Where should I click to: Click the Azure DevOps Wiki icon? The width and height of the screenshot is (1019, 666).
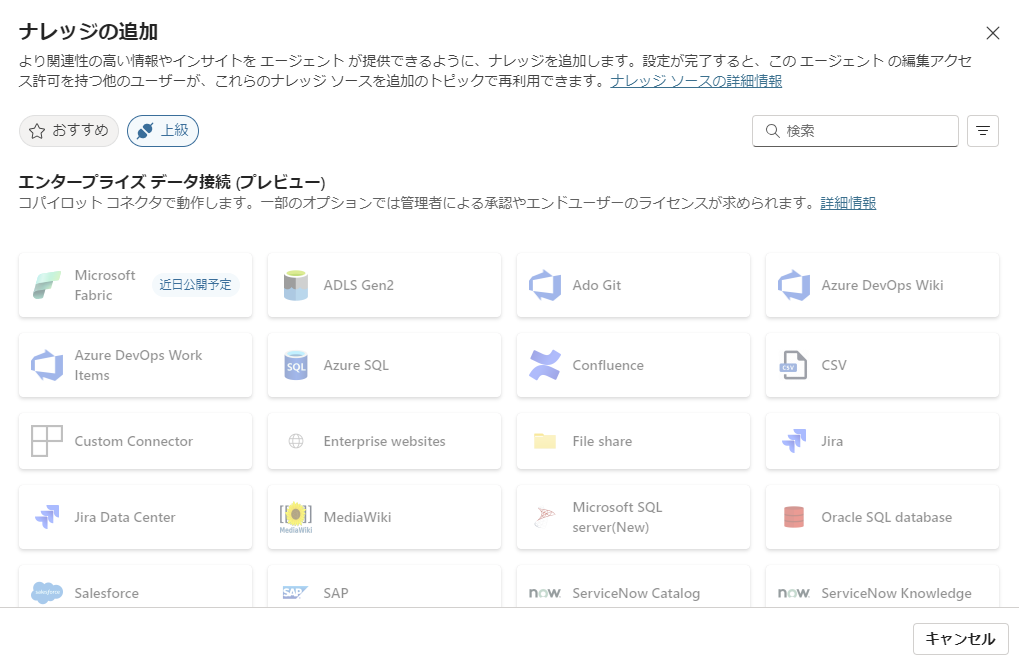(x=793, y=285)
